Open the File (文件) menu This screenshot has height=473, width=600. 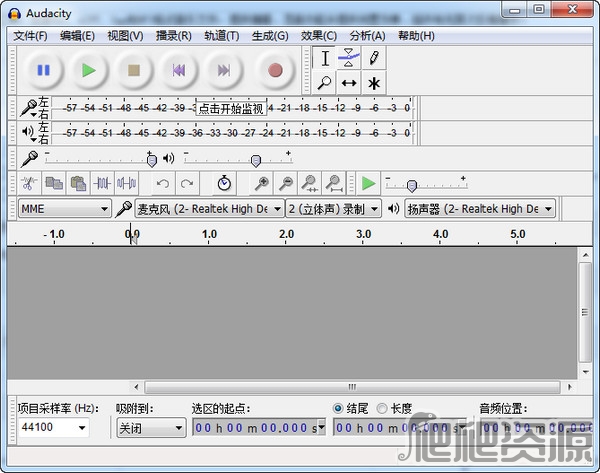30,36
